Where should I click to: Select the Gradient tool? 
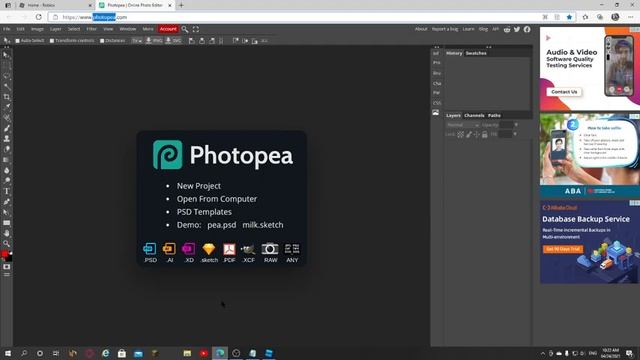tap(6, 160)
